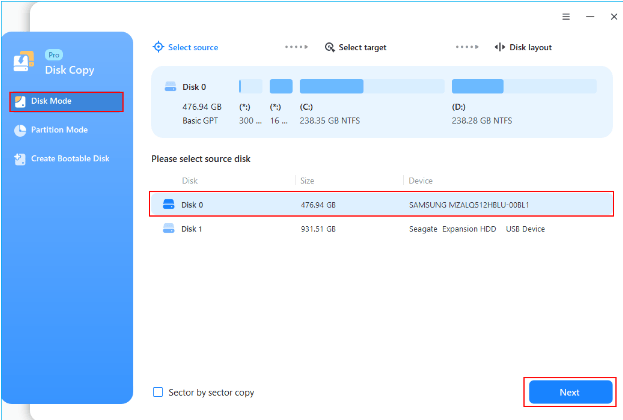The image size is (623, 420).
Task: Select the 16 MB partition block
Action: (x=281, y=86)
